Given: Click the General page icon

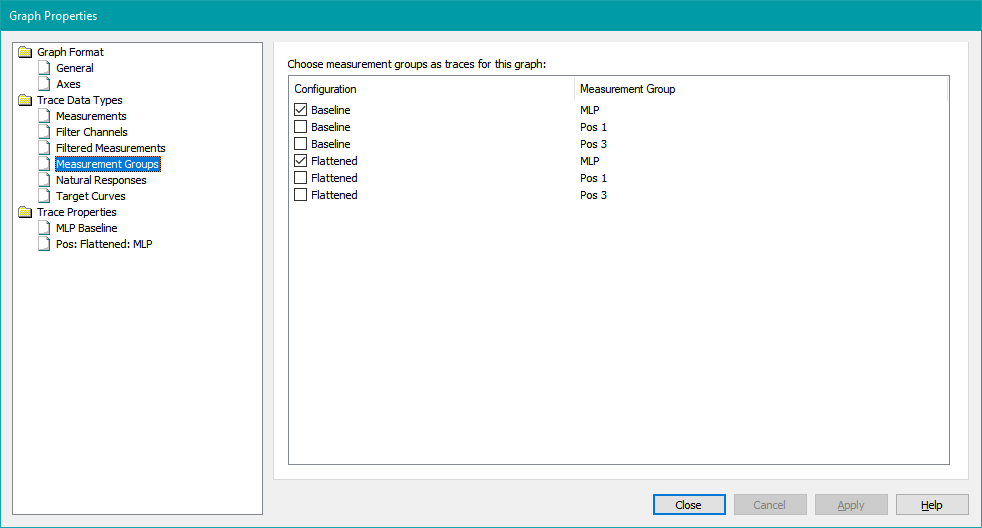Looking at the screenshot, I should (x=44, y=68).
